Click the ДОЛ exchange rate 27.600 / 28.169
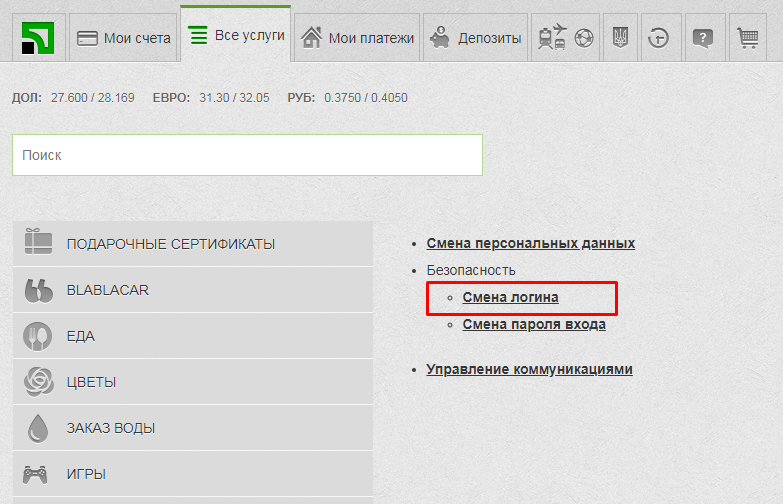783x504 pixels. click(92, 97)
